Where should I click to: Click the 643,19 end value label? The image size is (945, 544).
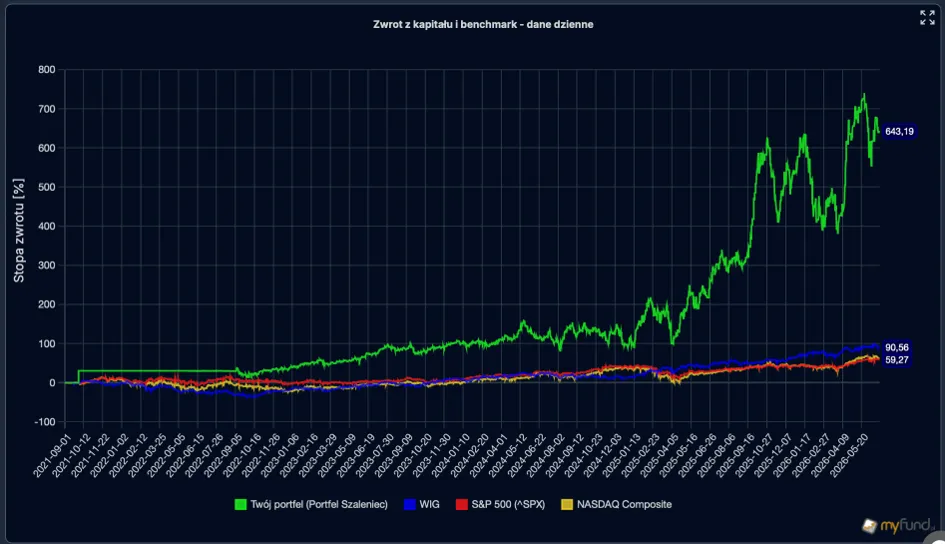coord(899,131)
